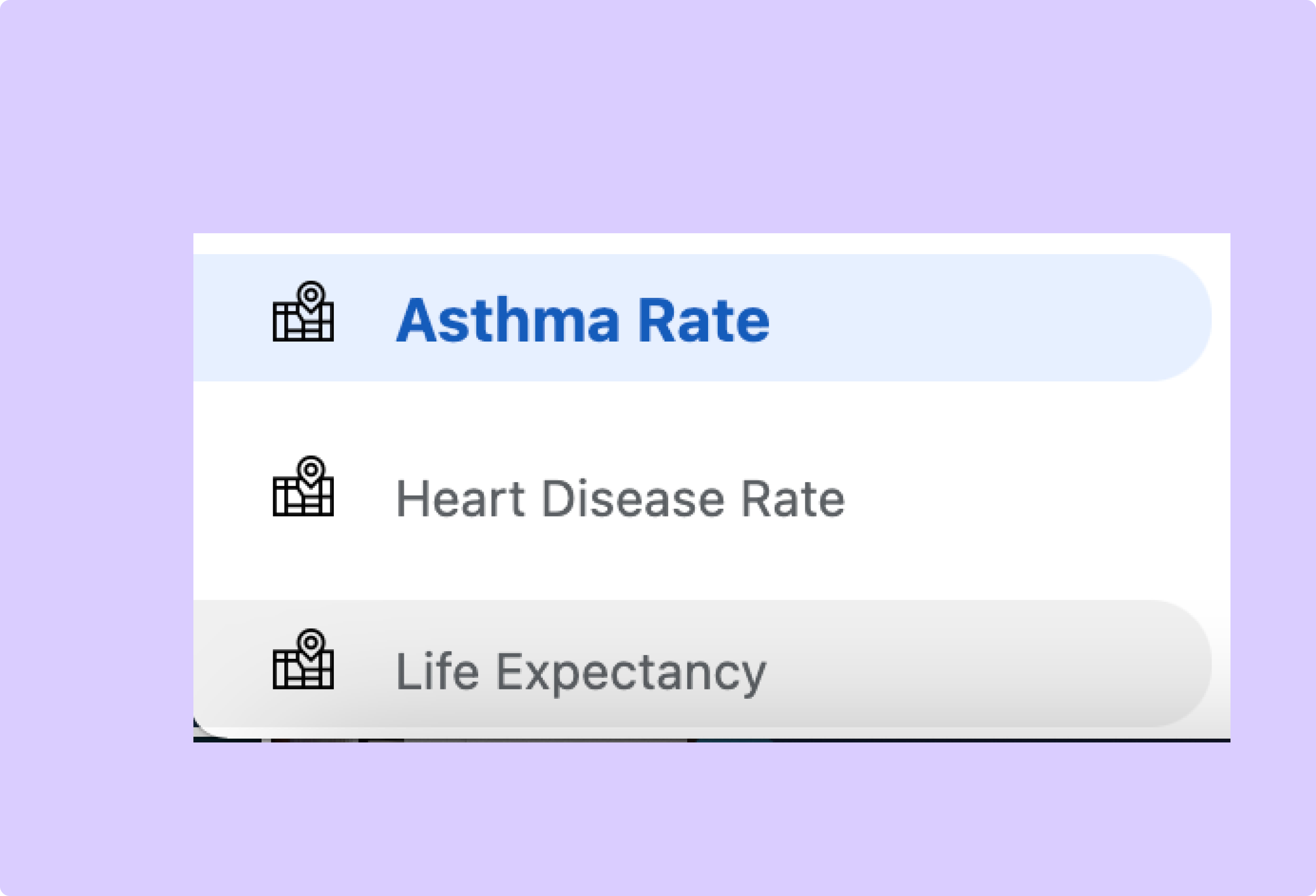Viewport: 1316px width, 896px height.
Task: Click the map icon beside Life Expectancy
Action: (x=303, y=659)
